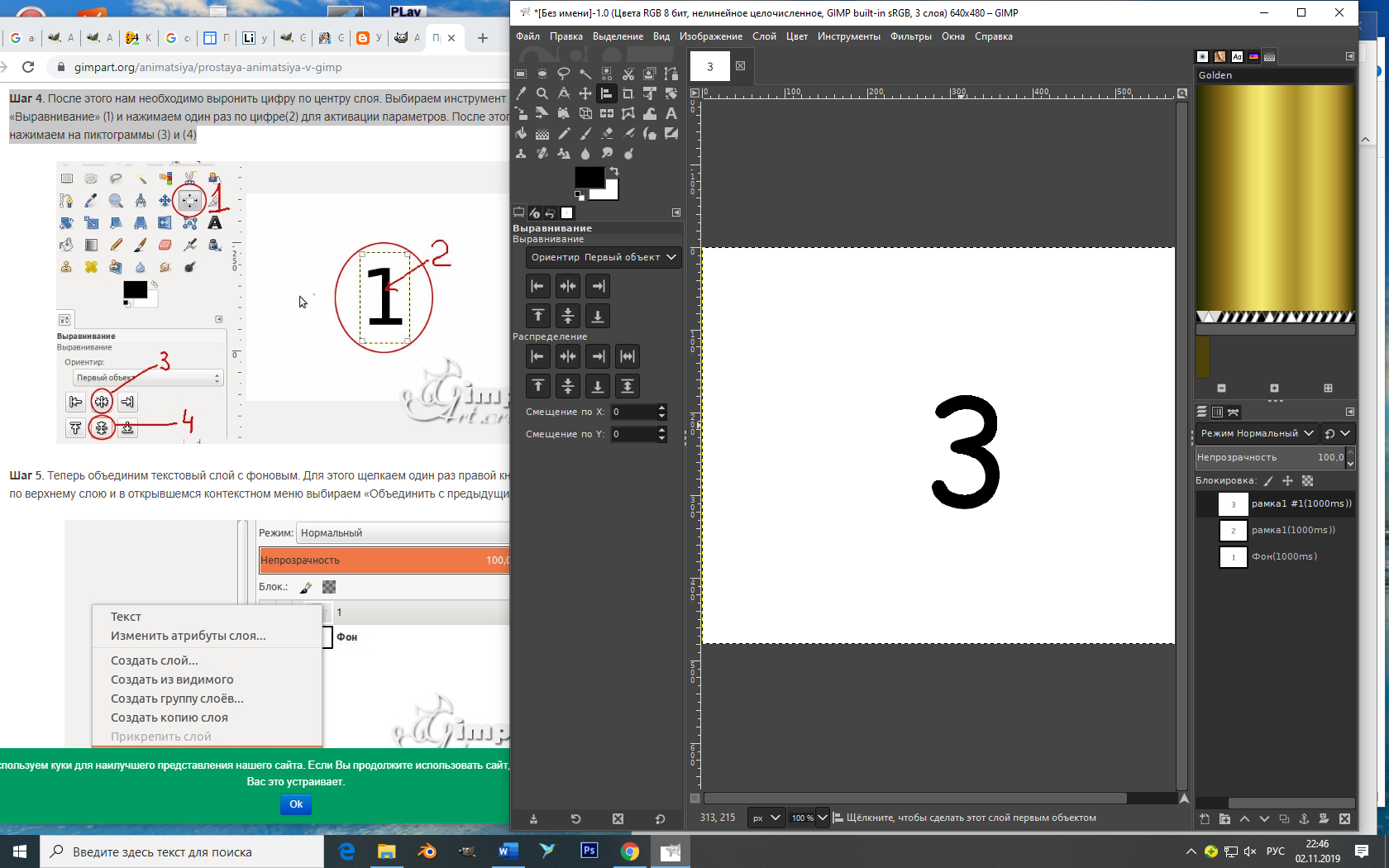
Task: Click the Непрозрачность opacity slider
Action: click(x=1269, y=457)
